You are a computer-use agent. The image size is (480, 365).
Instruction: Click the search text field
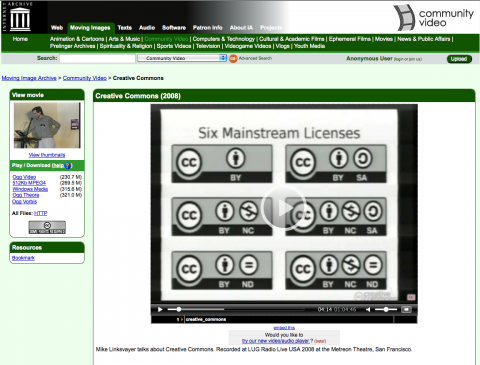pos(97,58)
